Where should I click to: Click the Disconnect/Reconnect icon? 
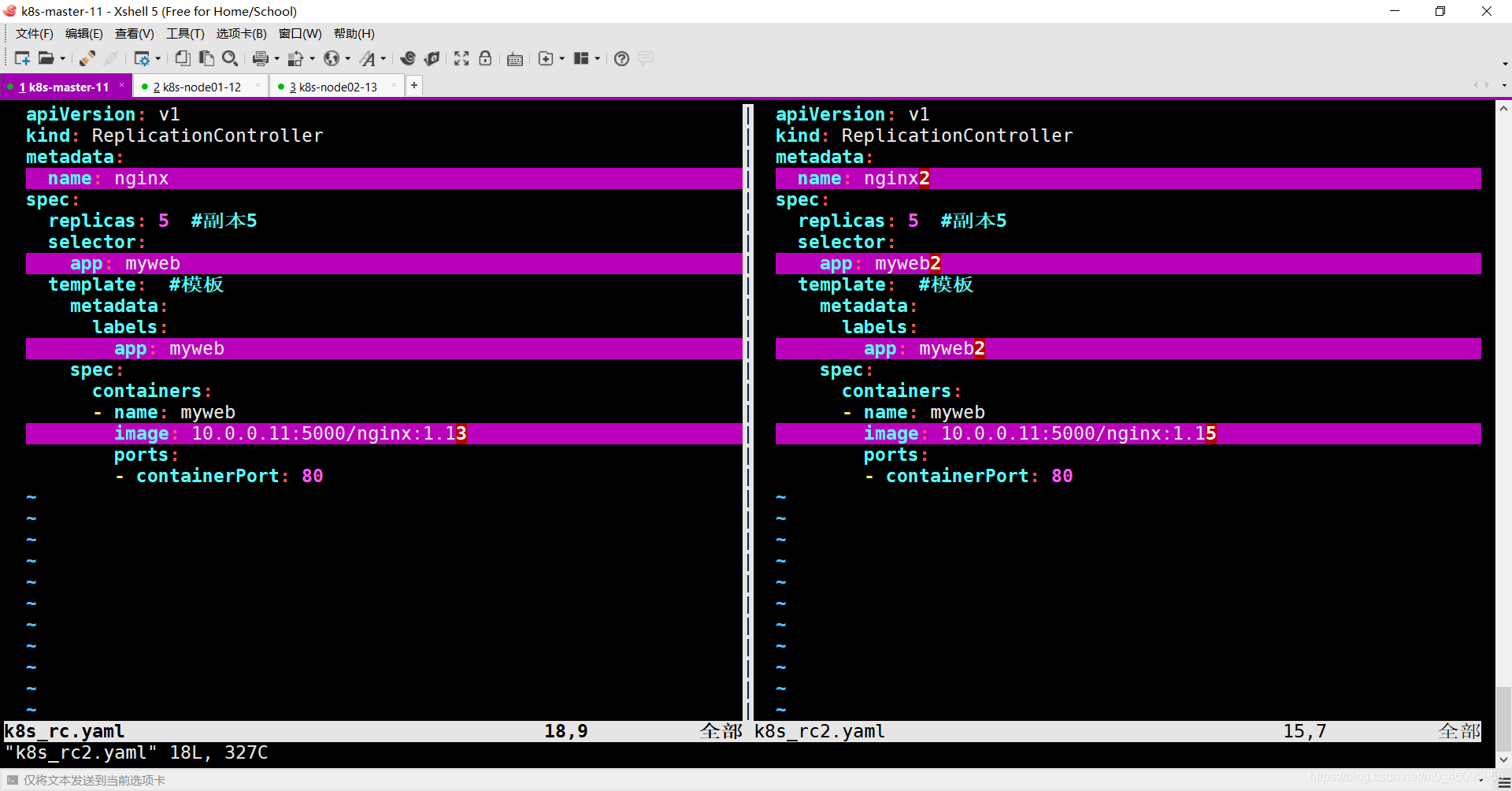pyautogui.click(x=87, y=58)
